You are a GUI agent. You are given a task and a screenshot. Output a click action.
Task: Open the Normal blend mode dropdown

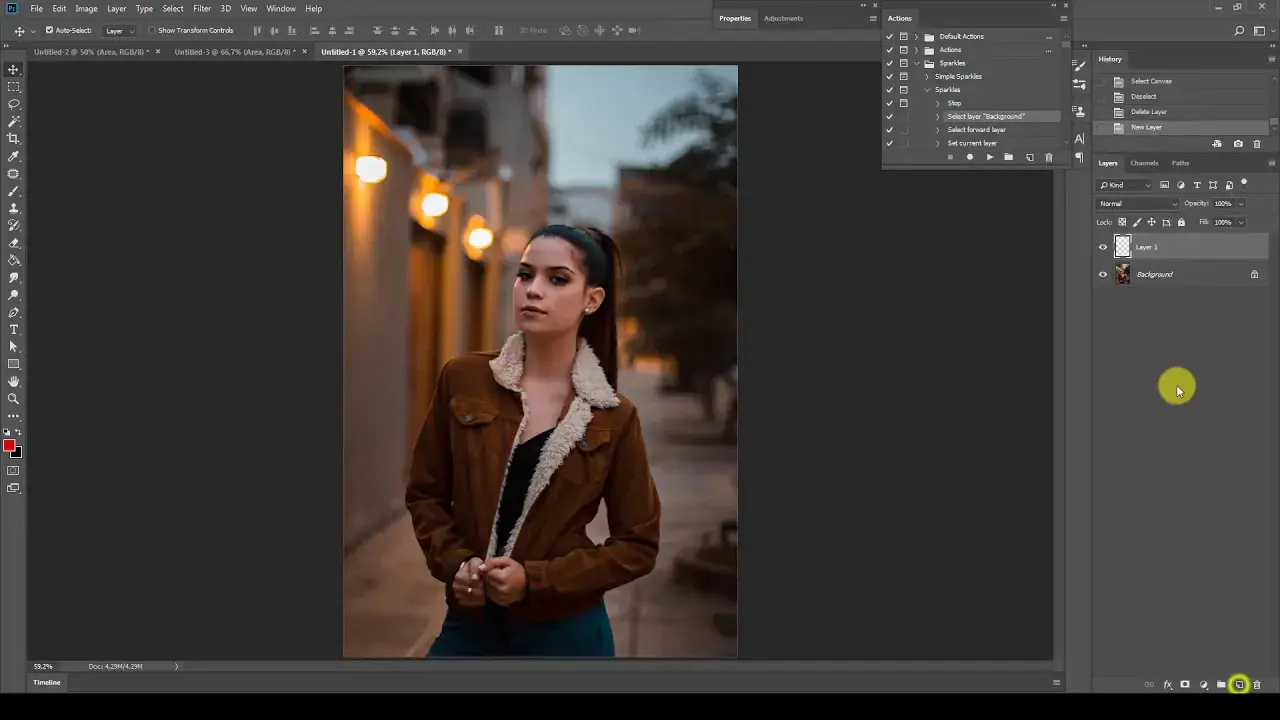tap(1138, 203)
